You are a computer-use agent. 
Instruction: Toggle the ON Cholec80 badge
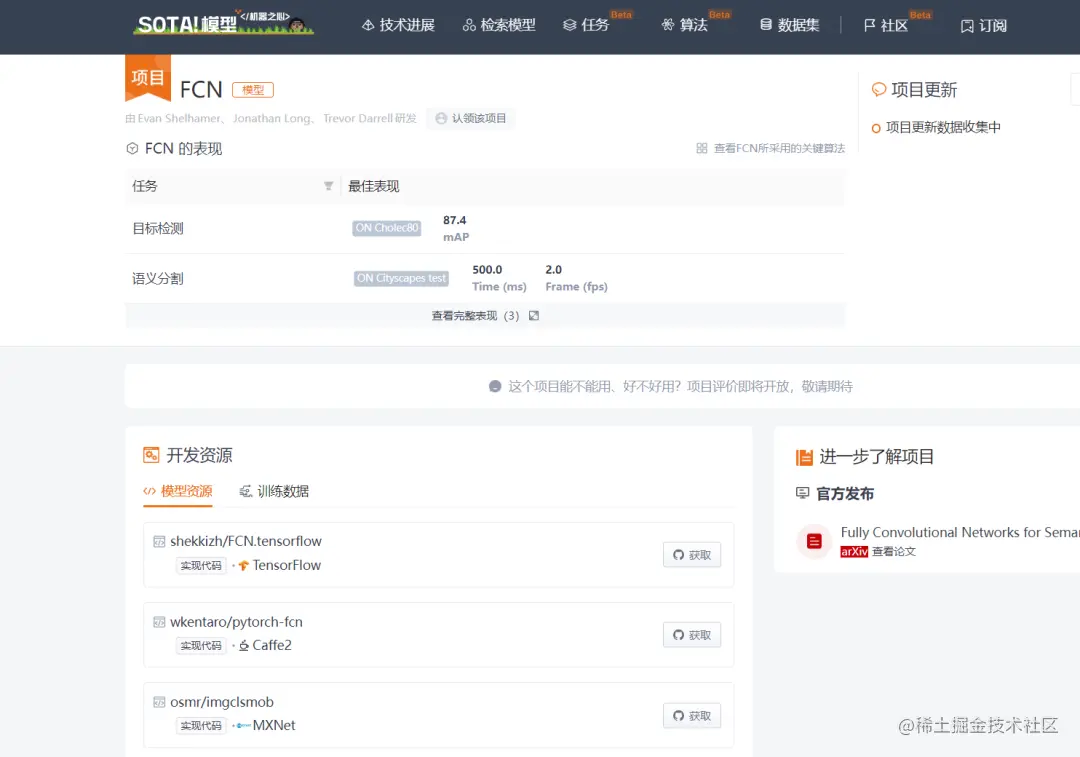pyautogui.click(x=386, y=228)
